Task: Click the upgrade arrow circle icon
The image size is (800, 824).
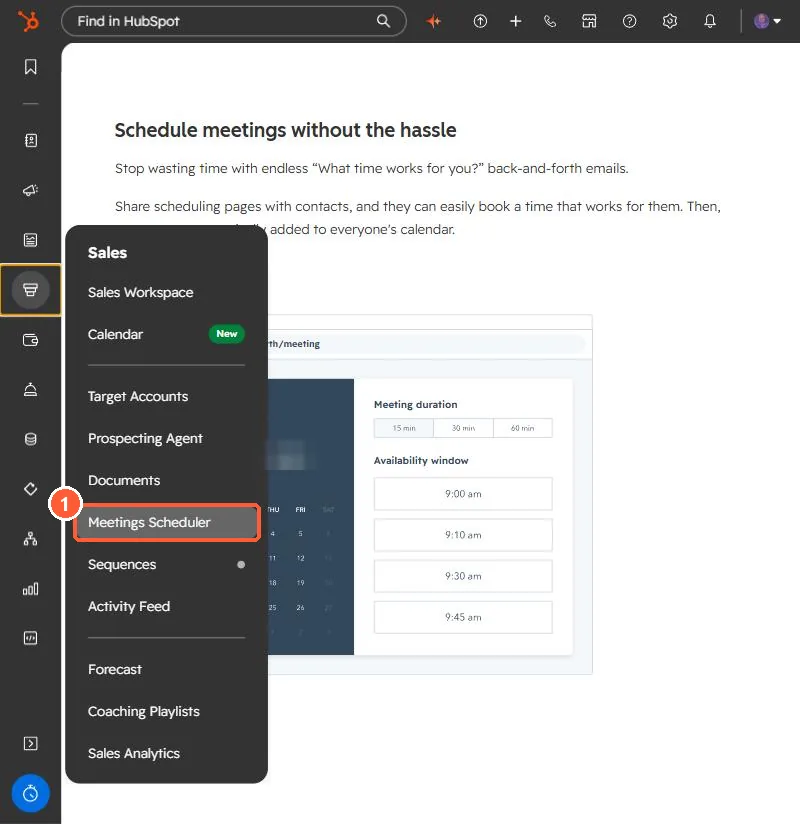Action: 480,21
